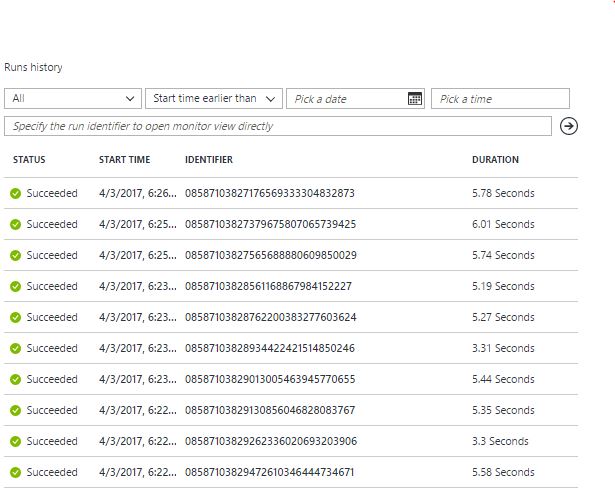
Task: Open run 08587103829130856046828083767
Action: coord(270,410)
